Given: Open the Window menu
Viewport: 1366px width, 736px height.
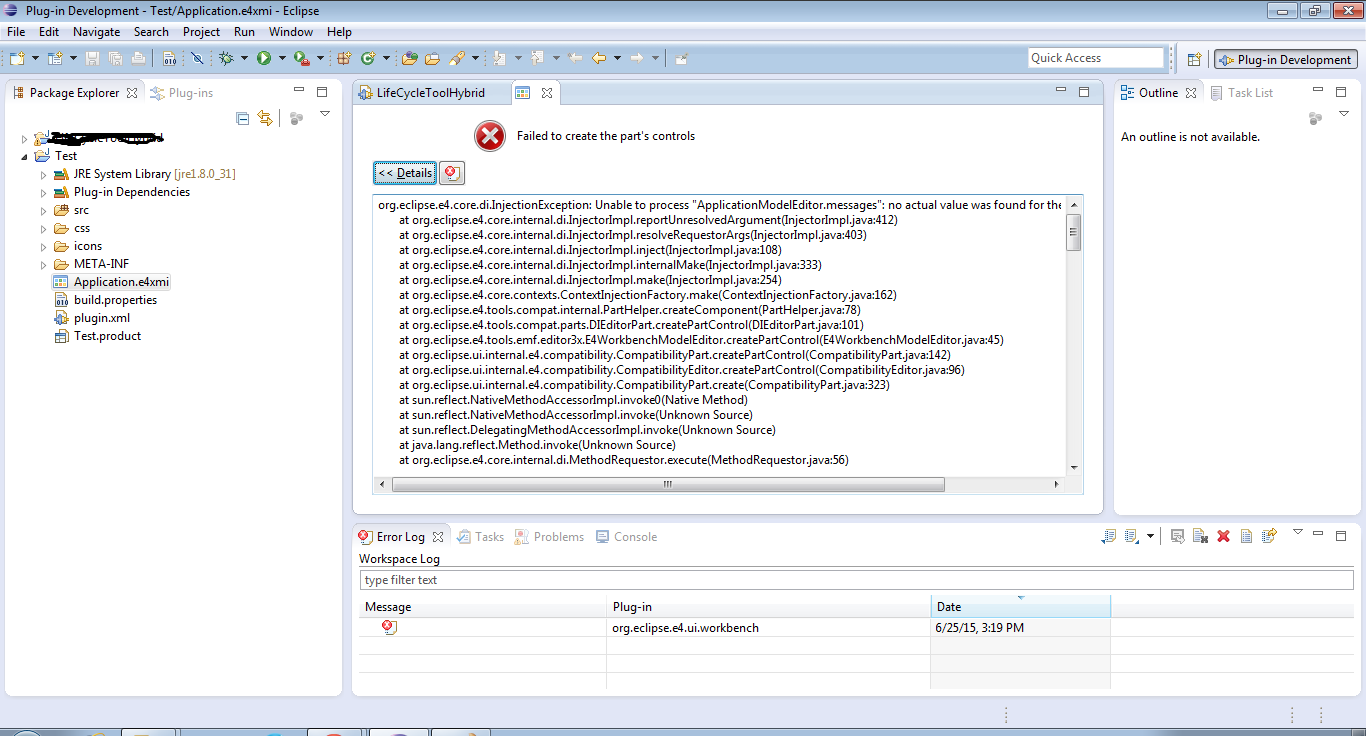Looking at the screenshot, I should coord(291,32).
